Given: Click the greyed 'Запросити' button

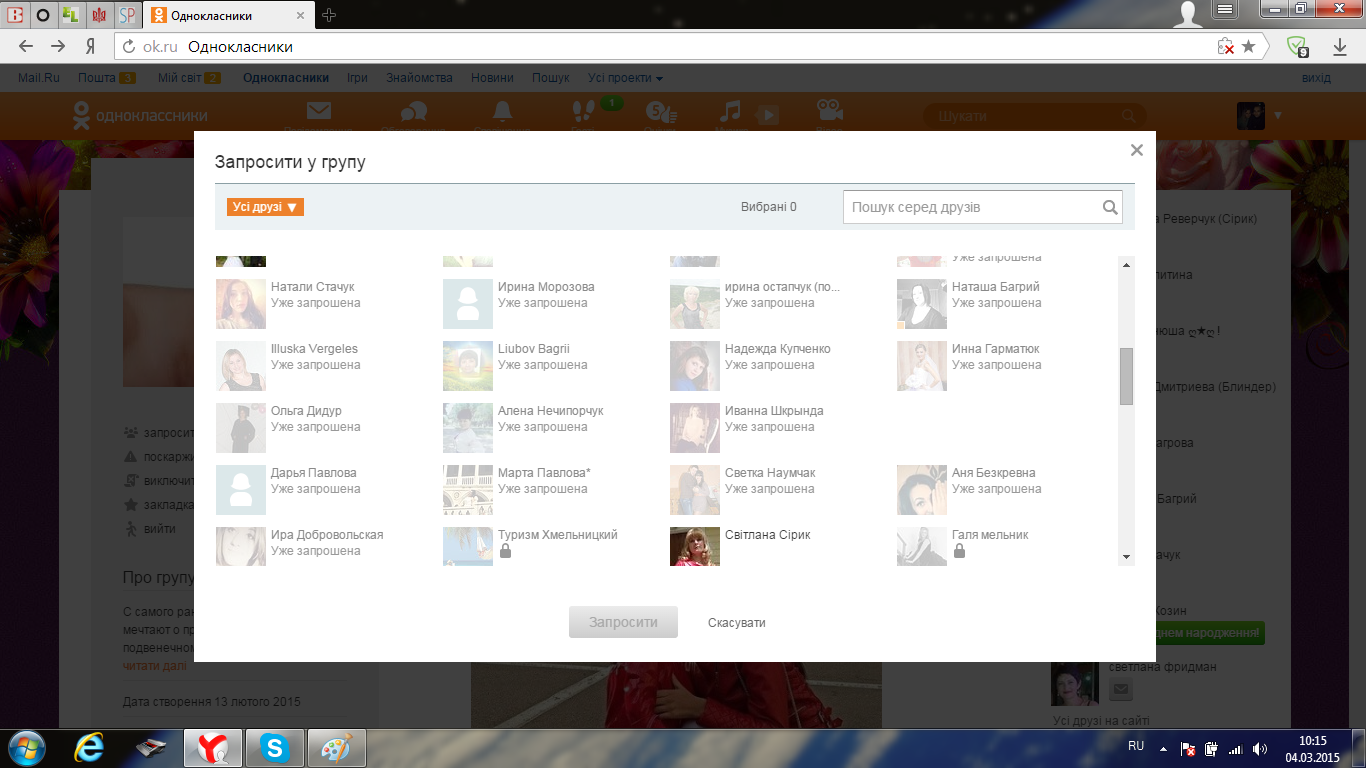Looking at the screenshot, I should 623,622.
